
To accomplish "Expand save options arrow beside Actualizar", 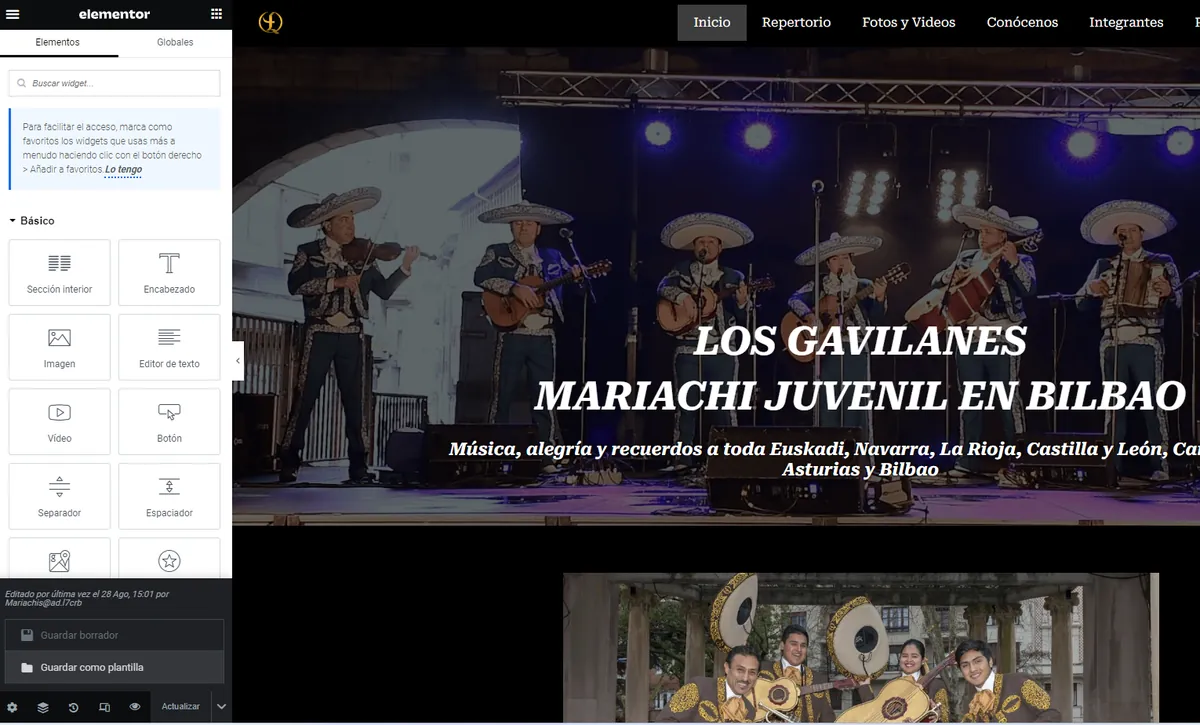I will coord(222,707).
